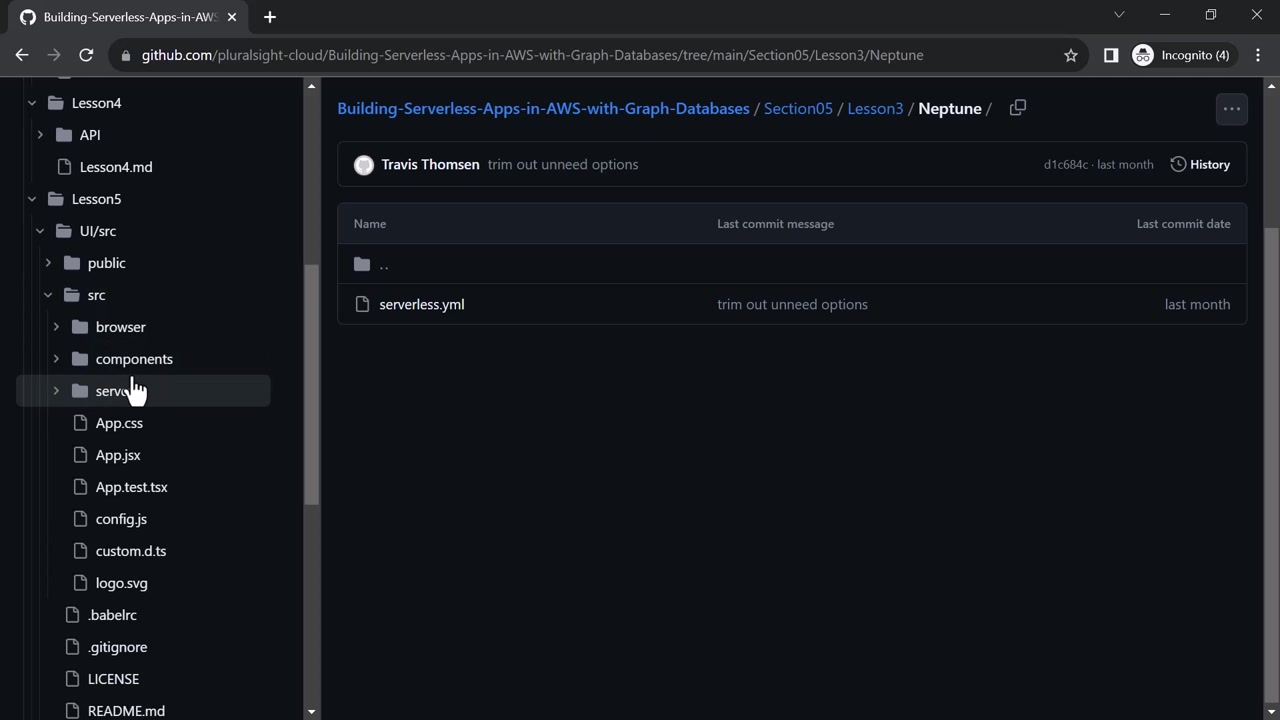Select the browser folder in tree

coord(120,327)
